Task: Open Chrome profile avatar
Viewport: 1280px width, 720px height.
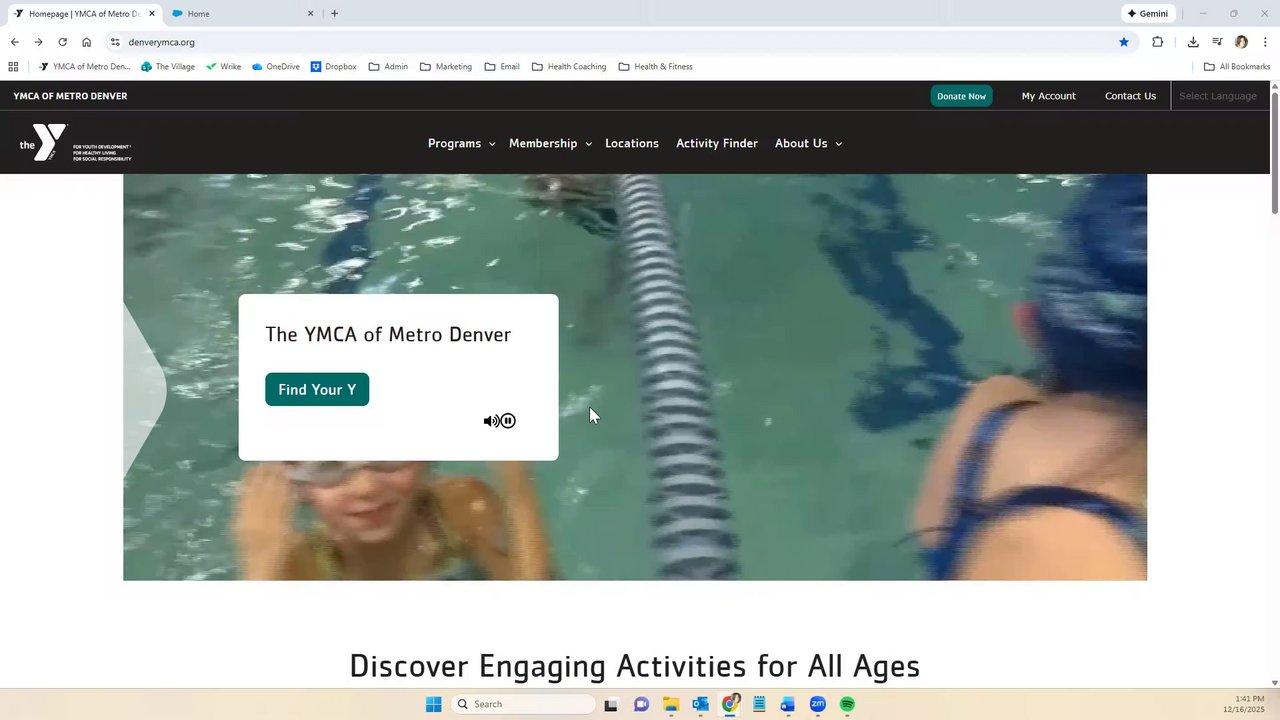Action: point(1241,42)
